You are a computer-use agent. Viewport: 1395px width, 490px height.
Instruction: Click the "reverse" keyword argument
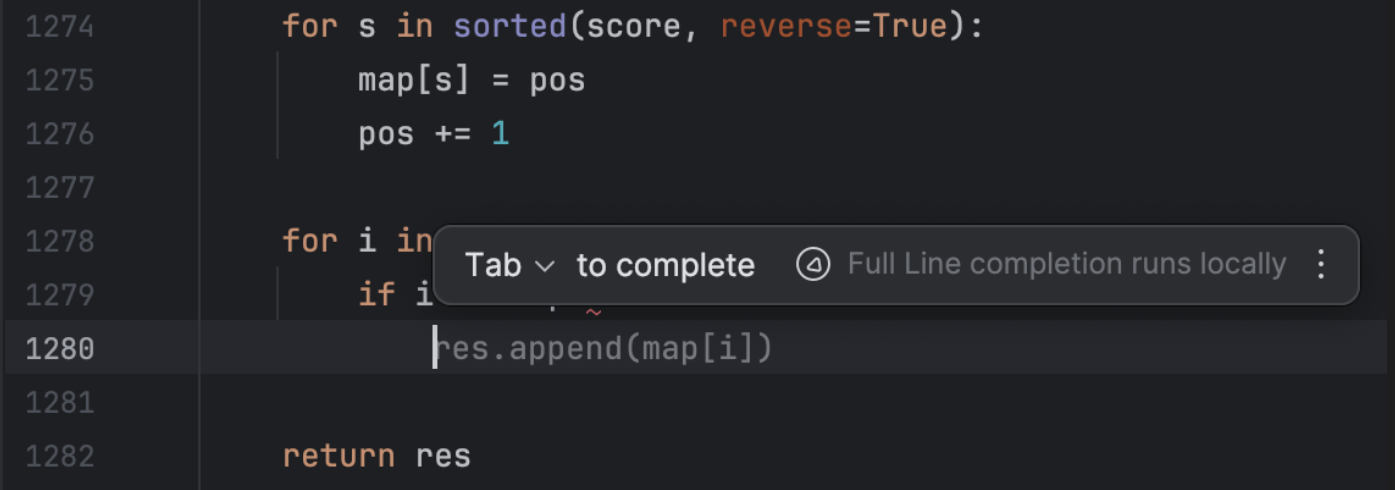pyautogui.click(x=785, y=27)
